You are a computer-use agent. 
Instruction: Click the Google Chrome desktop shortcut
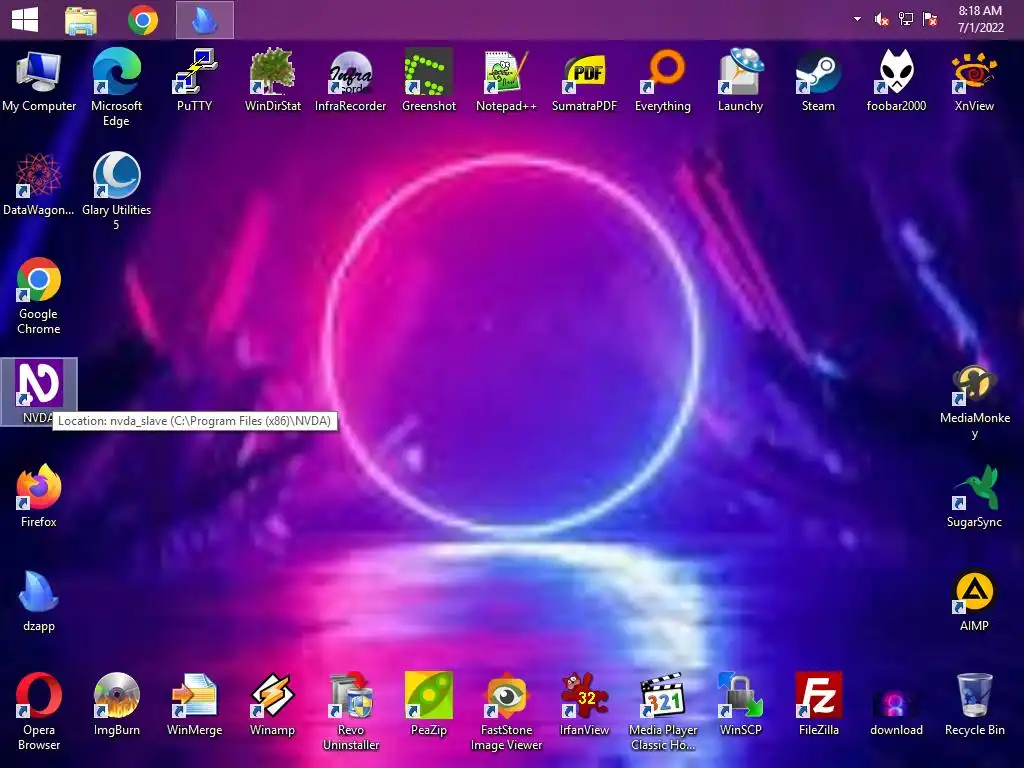point(39,295)
